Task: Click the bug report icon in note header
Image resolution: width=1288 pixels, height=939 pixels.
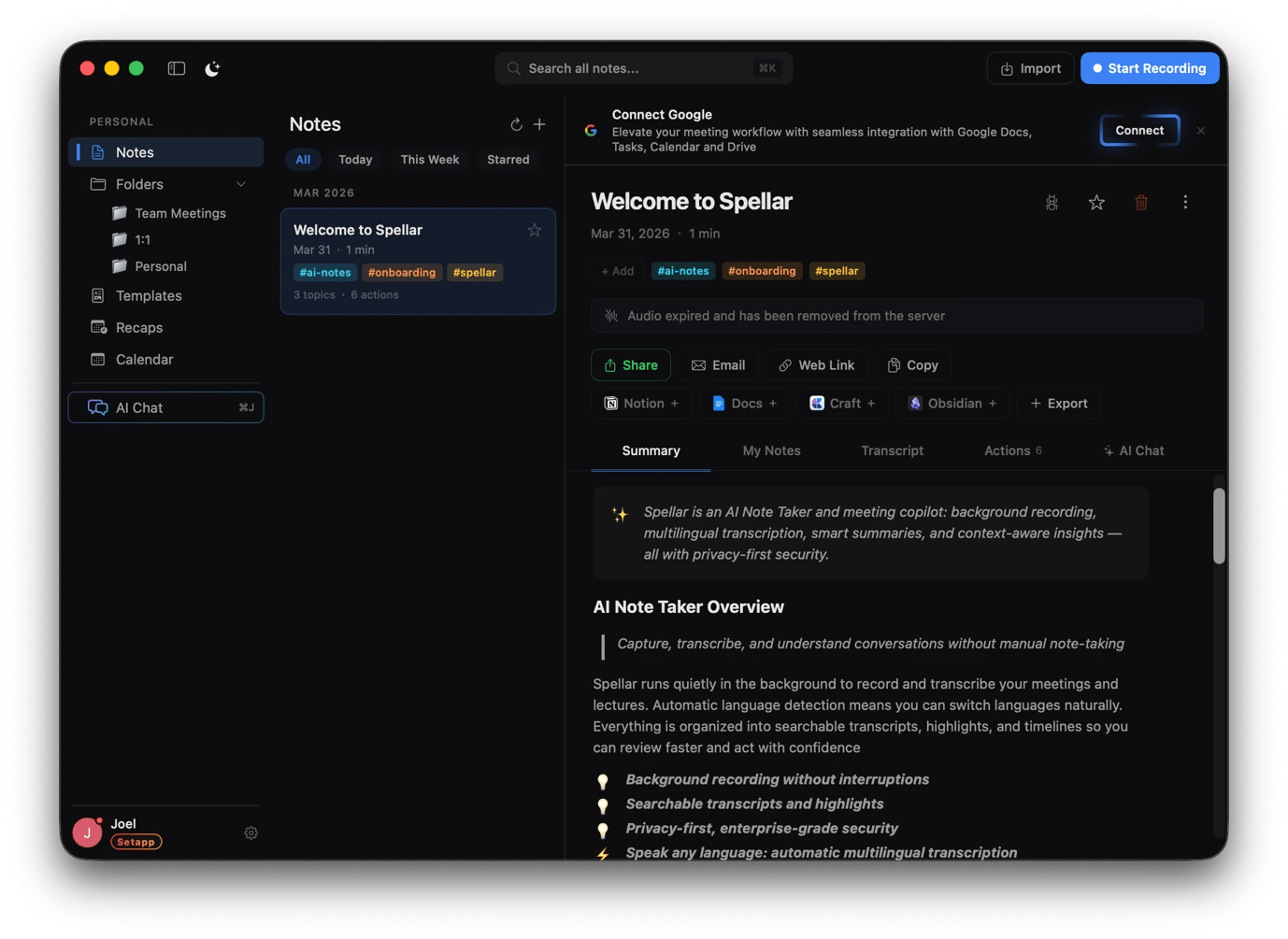Action: coord(1052,203)
